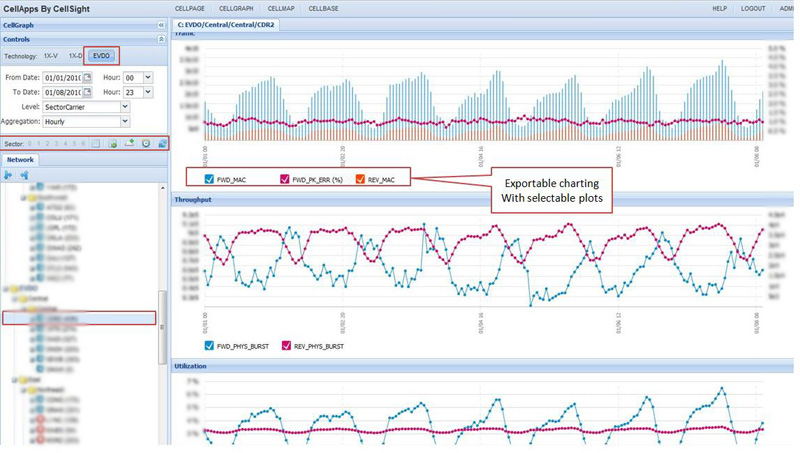Open the CELLMAP menu item
The image size is (800, 453).
pos(281,8)
